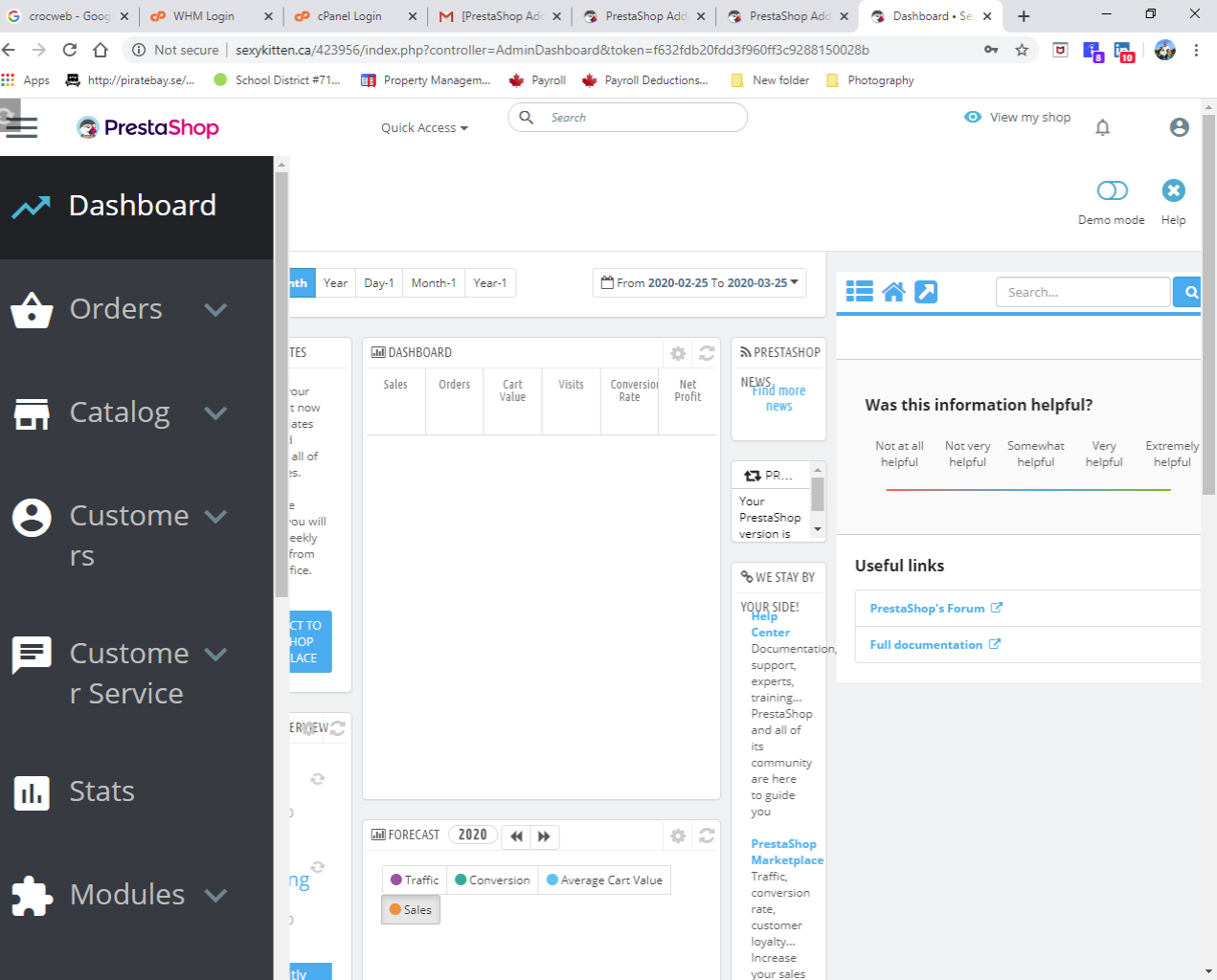Toggle the Sales chart series
The image size is (1217, 980).
411,910
